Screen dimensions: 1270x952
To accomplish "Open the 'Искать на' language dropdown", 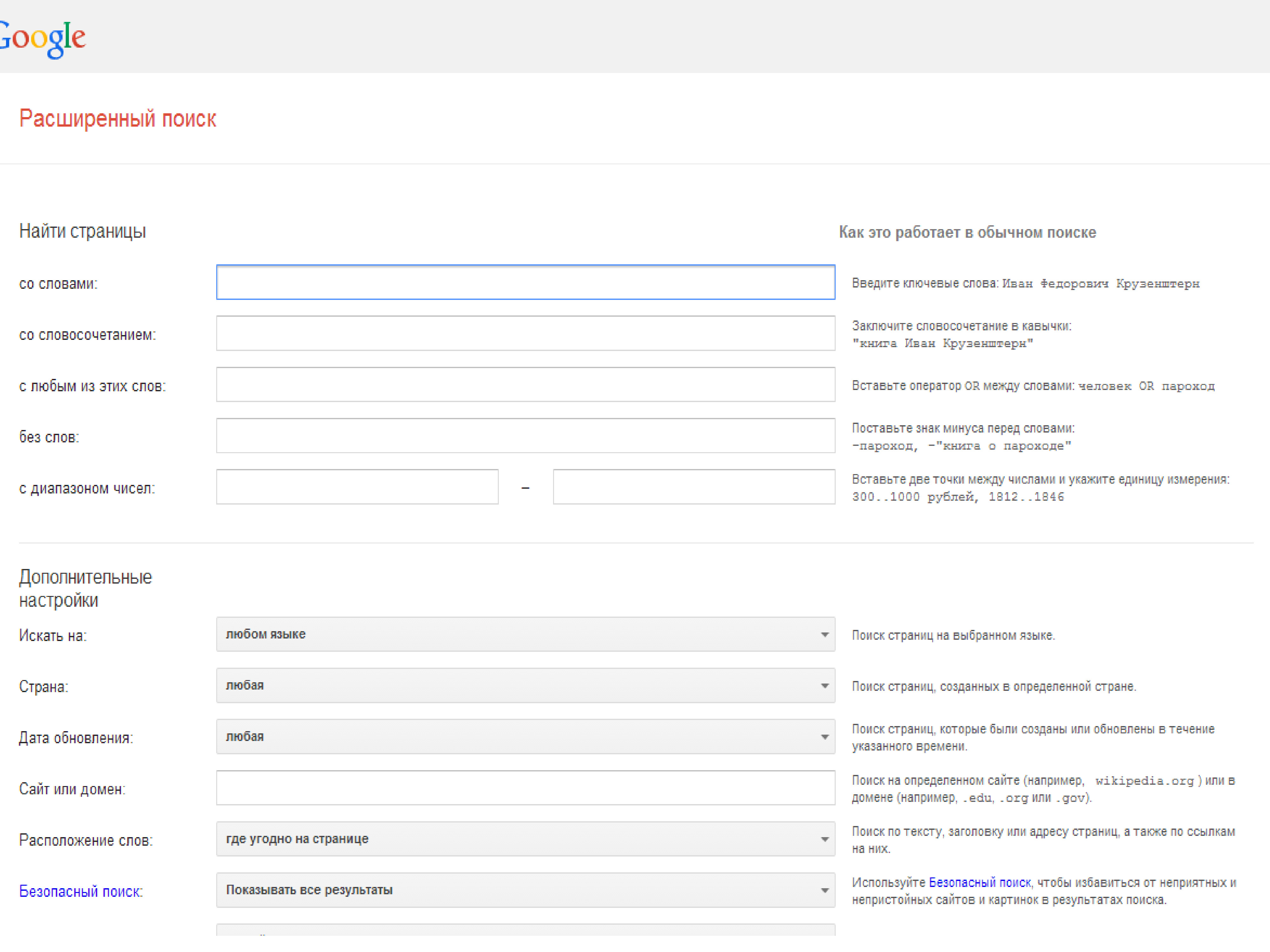I will [x=525, y=634].
